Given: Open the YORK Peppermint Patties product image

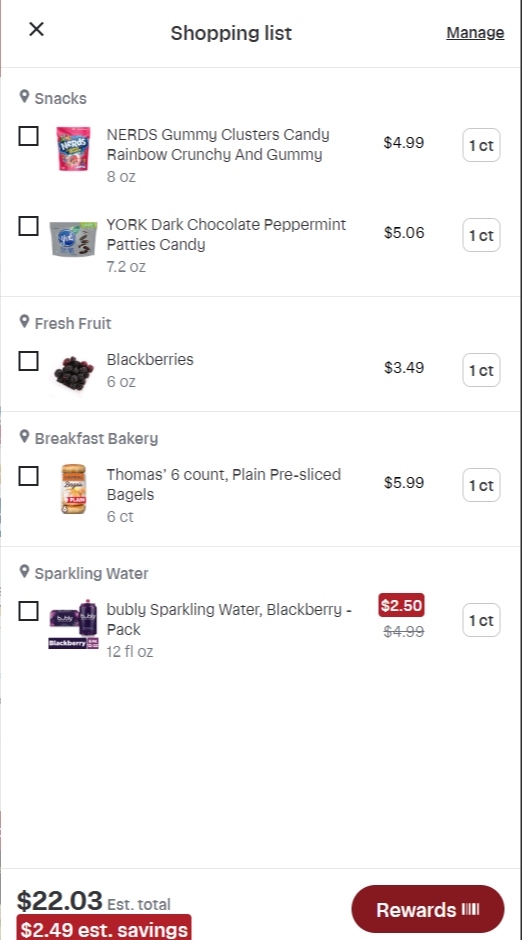Looking at the screenshot, I should tap(74, 239).
